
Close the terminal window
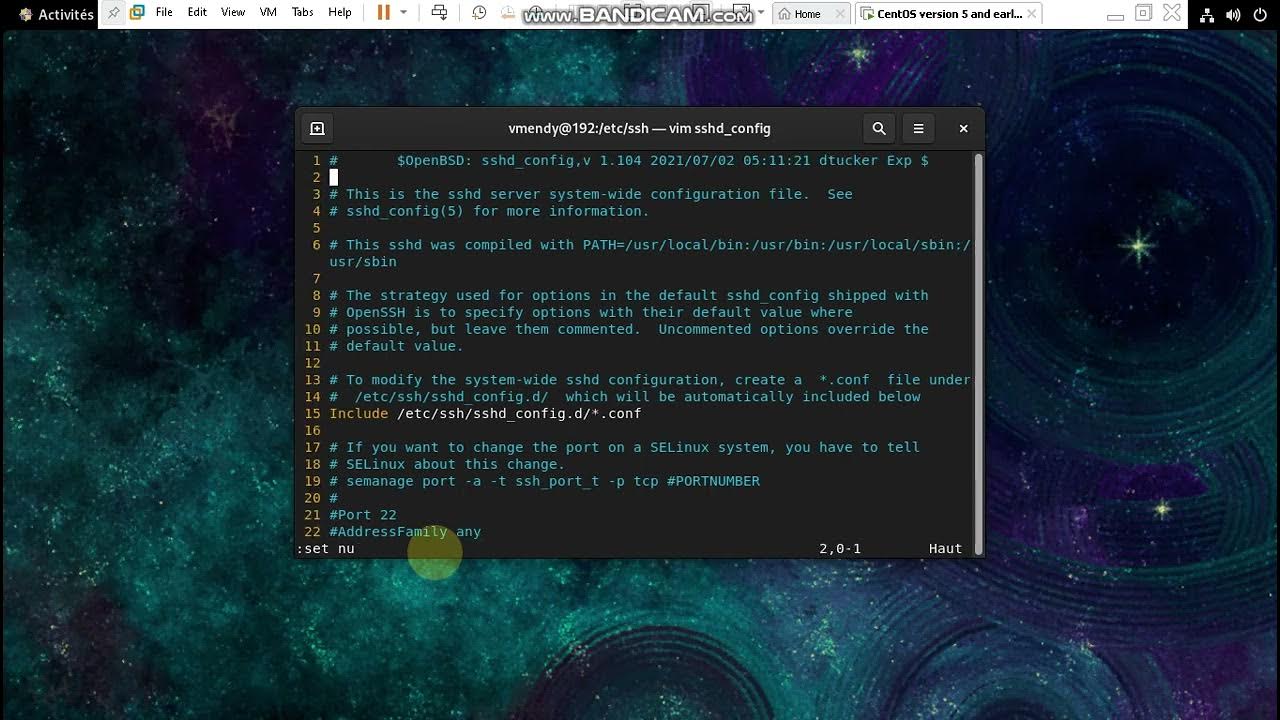(963, 128)
